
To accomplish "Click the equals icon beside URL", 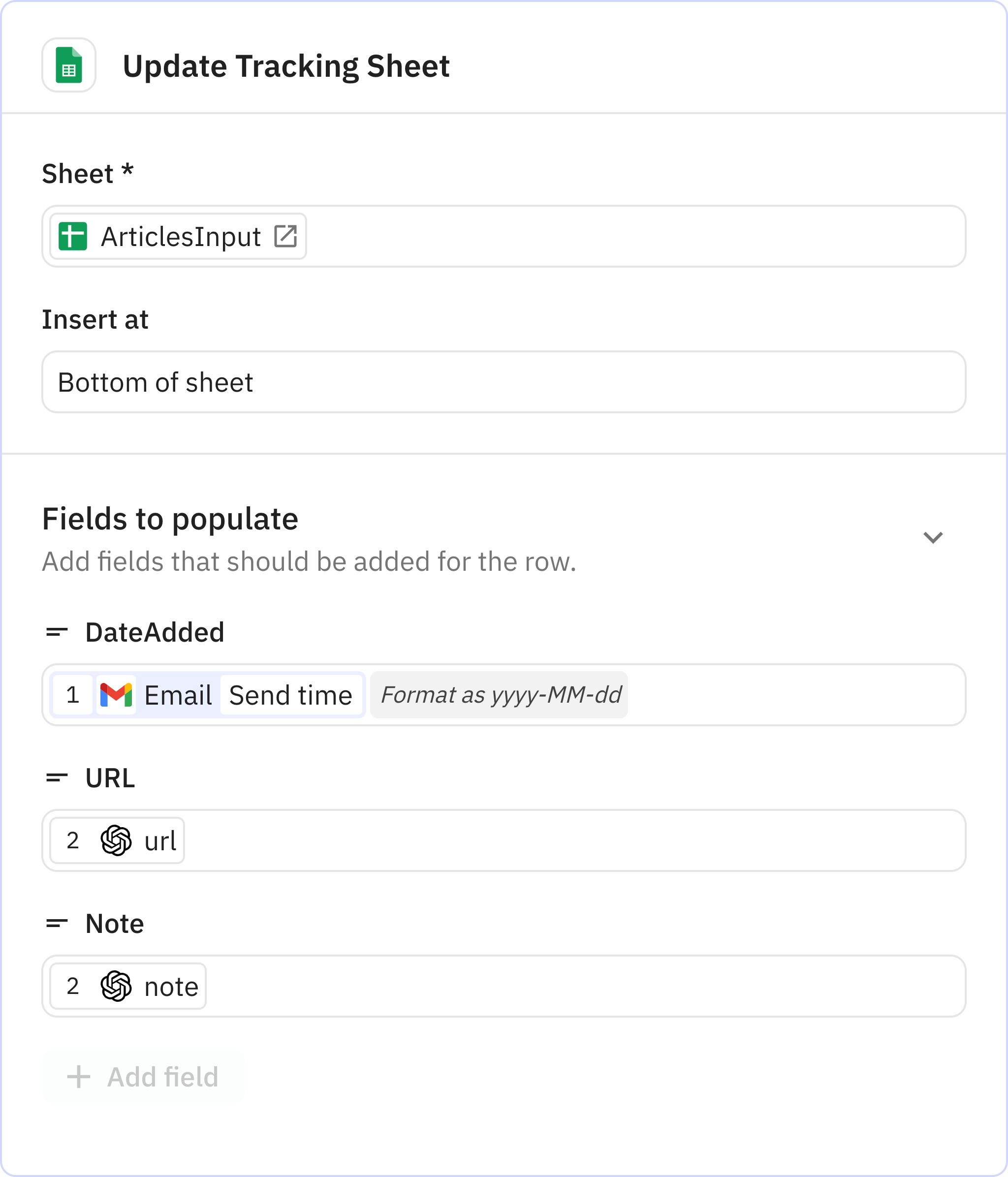I will [x=56, y=777].
